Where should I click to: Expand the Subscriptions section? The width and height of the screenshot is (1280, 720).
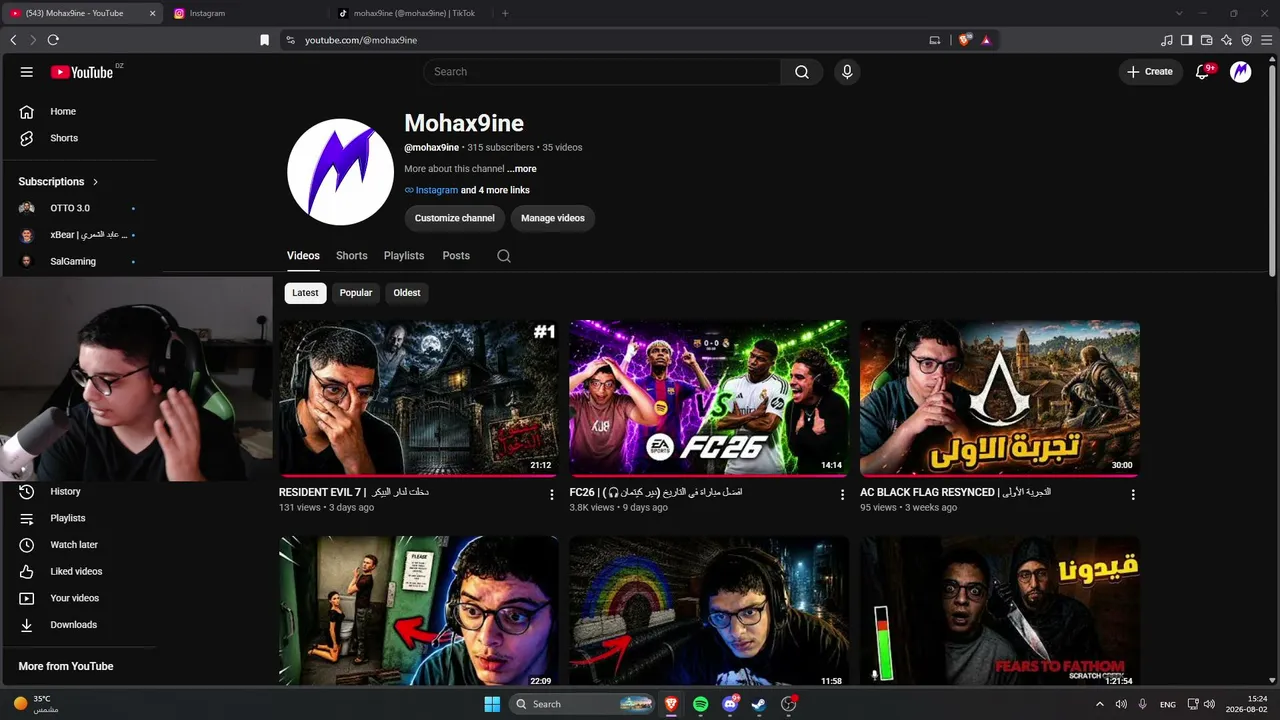pyautogui.click(x=59, y=182)
